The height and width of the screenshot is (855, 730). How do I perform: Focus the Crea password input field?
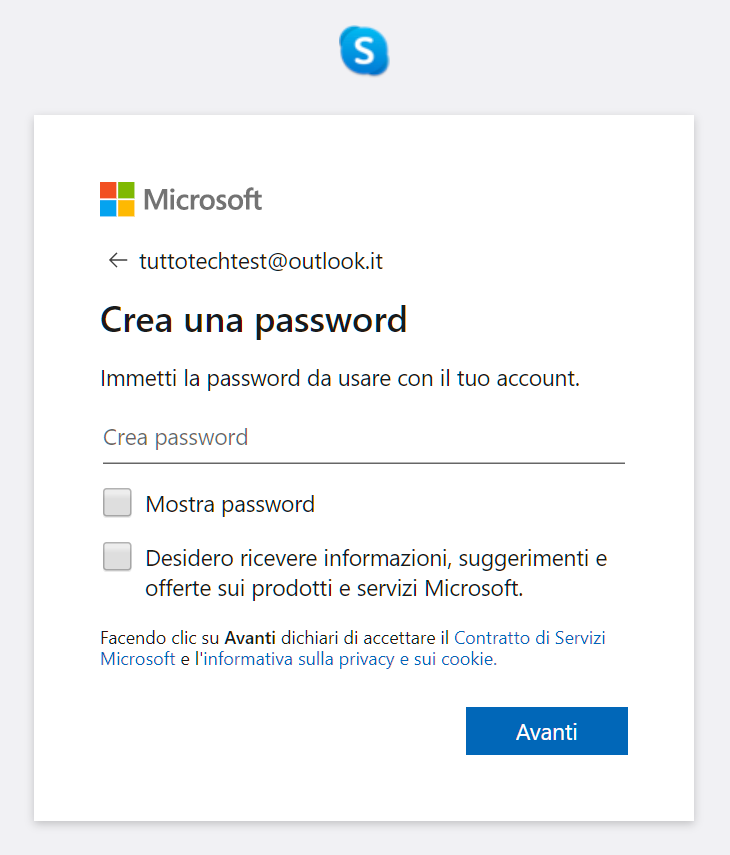(363, 438)
